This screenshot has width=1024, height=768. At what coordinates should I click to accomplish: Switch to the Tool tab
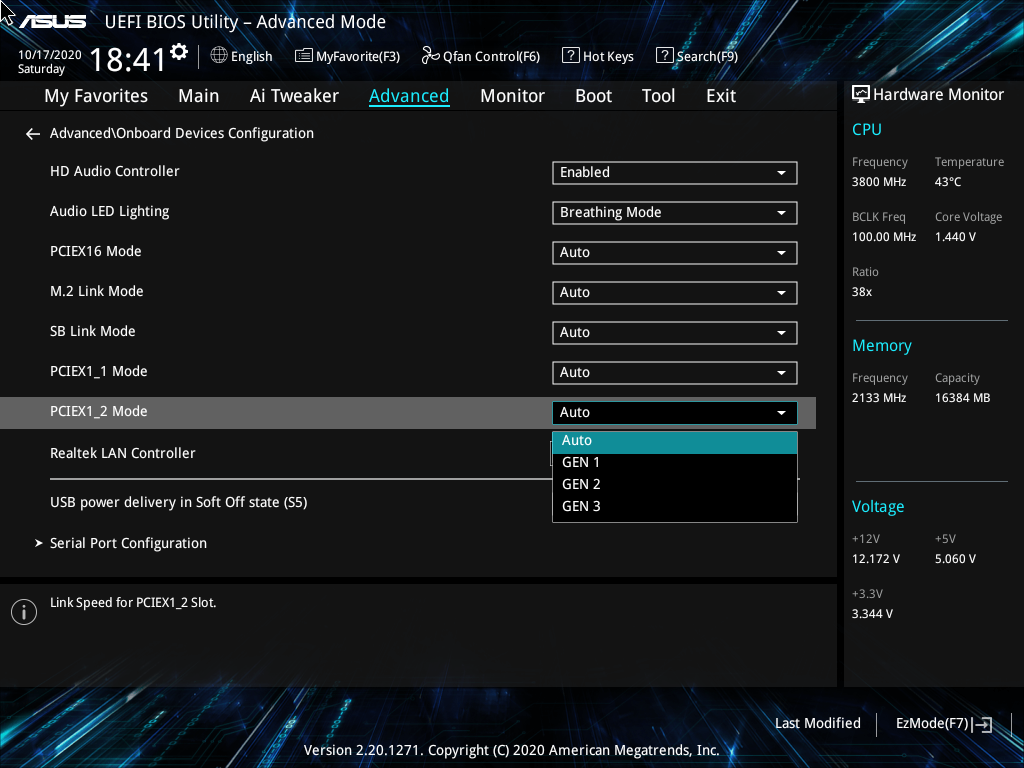pos(658,96)
